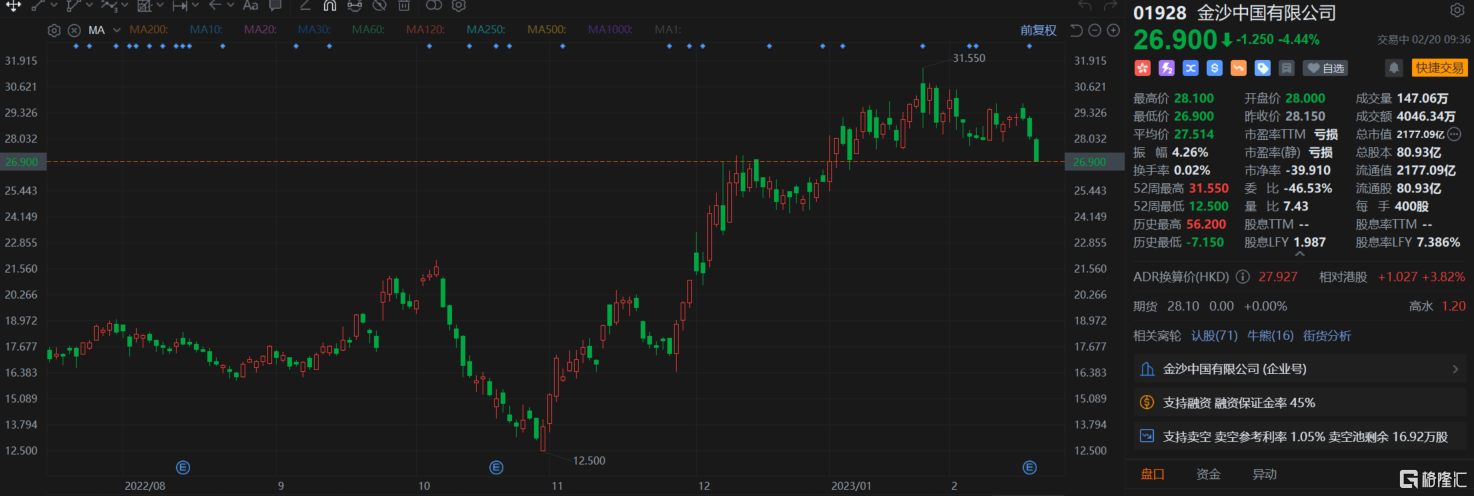Select the crosshair move cursor tool
Viewport: 1474px width, 496px height.
pyautogui.click(x=13, y=5)
